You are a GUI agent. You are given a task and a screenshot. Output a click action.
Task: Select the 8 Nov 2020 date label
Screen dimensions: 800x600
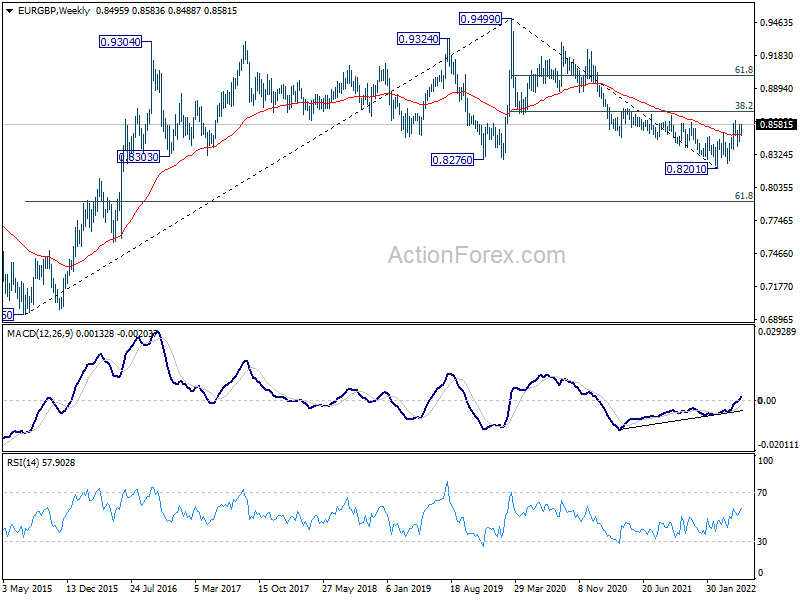[x=602, y=589]
